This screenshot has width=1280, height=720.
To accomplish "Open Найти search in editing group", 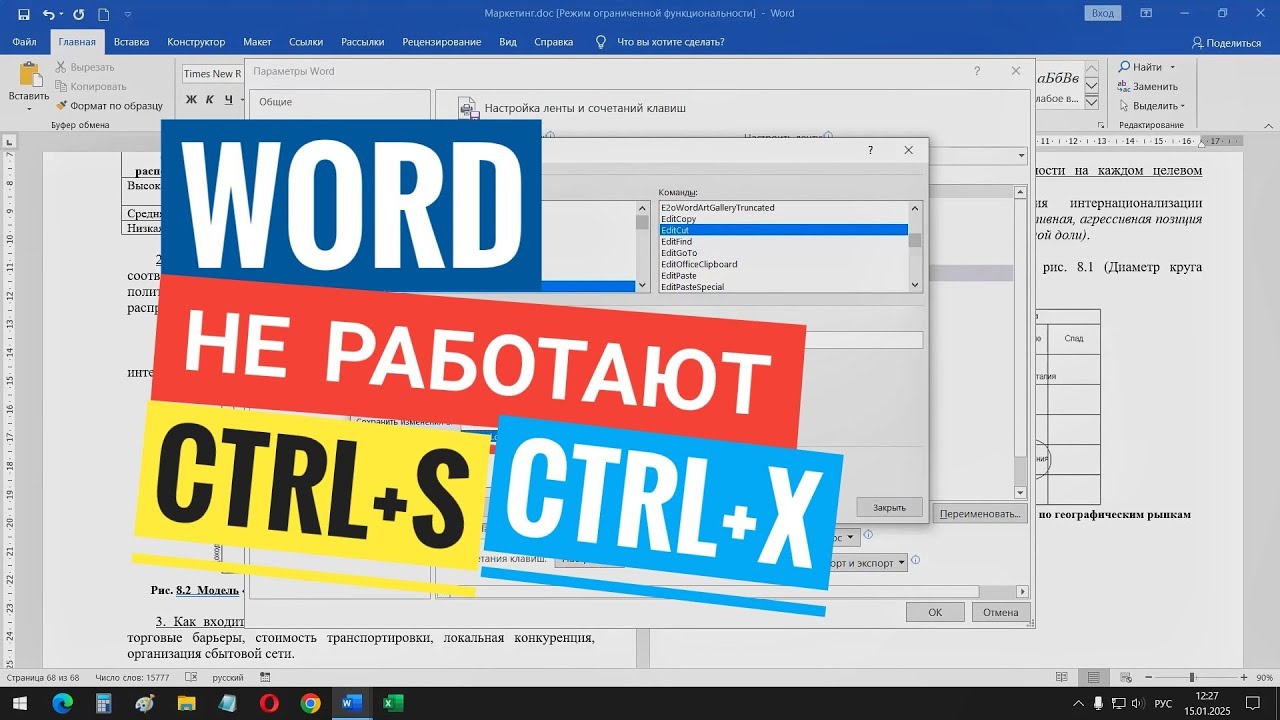I will tap(1140, 67).
